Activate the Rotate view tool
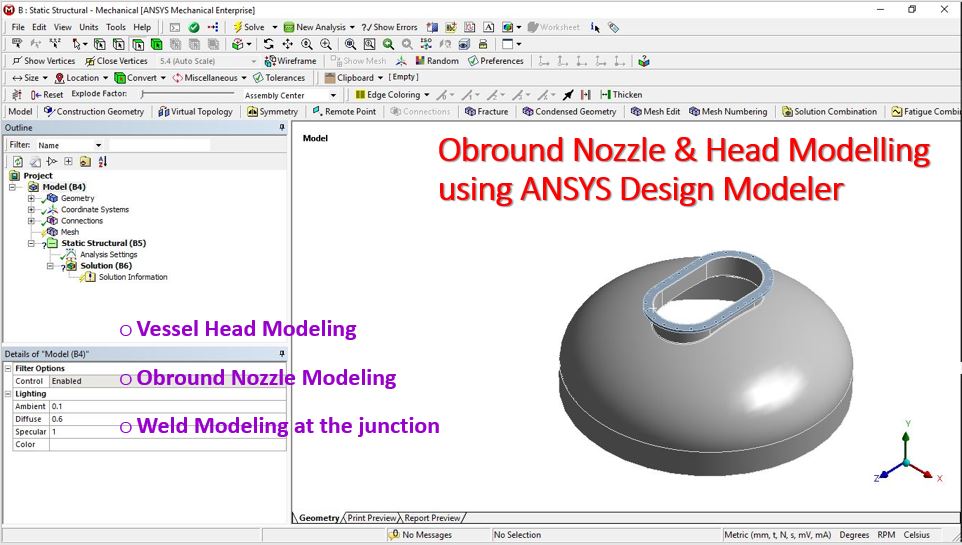Screen dimensions: 962x545 [x=269, y=44]
